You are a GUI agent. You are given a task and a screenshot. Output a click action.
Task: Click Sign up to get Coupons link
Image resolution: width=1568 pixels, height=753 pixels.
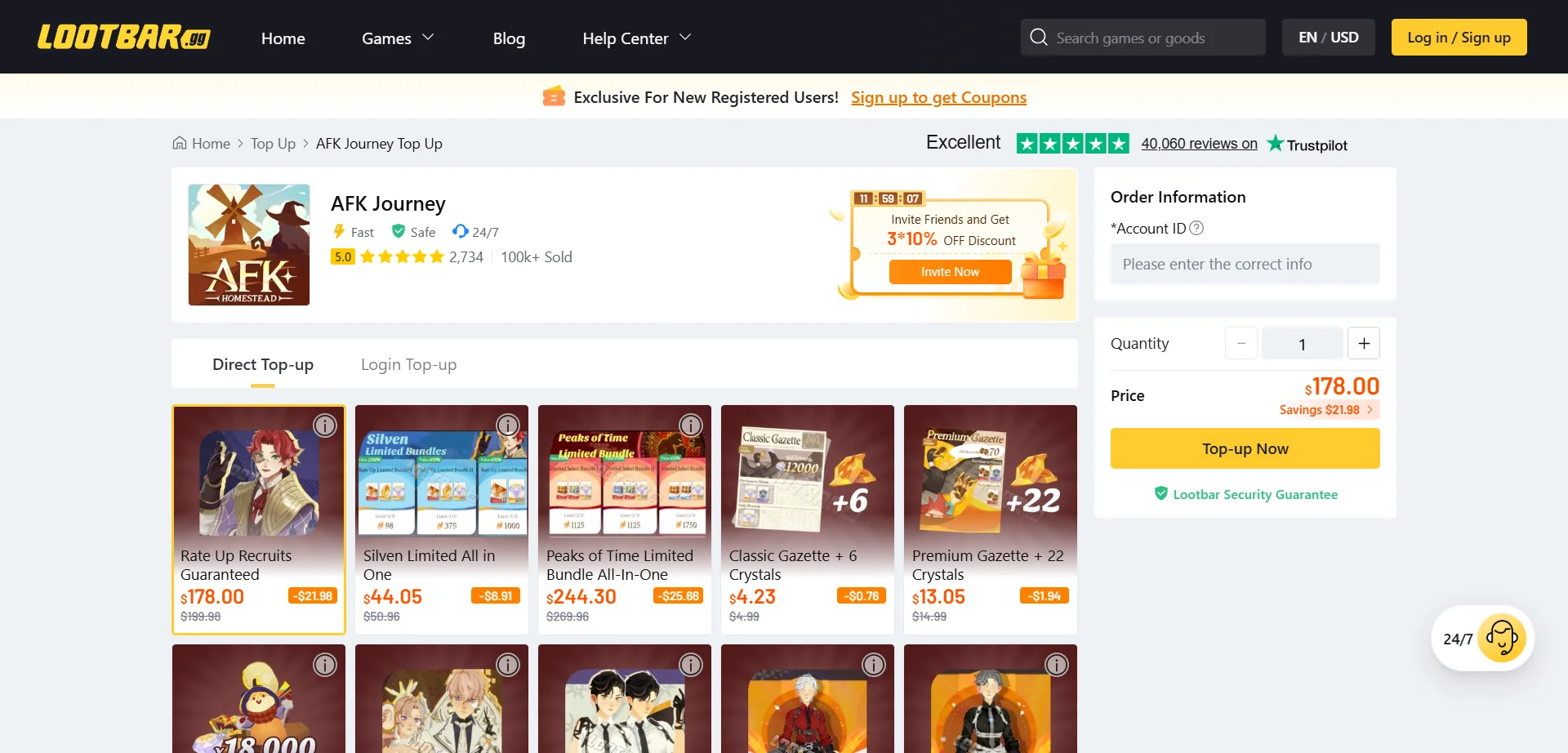[x=938, y=98]
